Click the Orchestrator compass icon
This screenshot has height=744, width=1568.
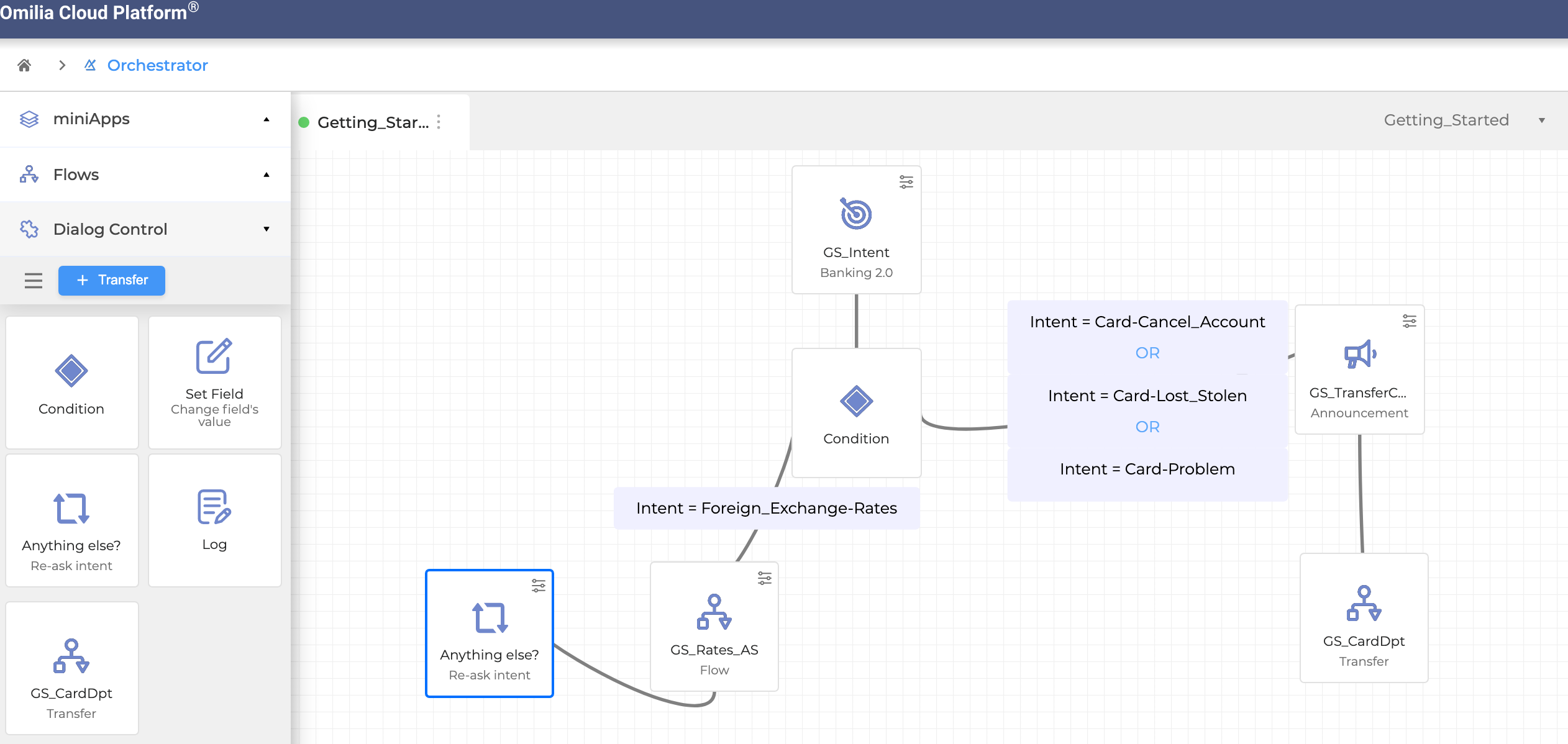91,65
